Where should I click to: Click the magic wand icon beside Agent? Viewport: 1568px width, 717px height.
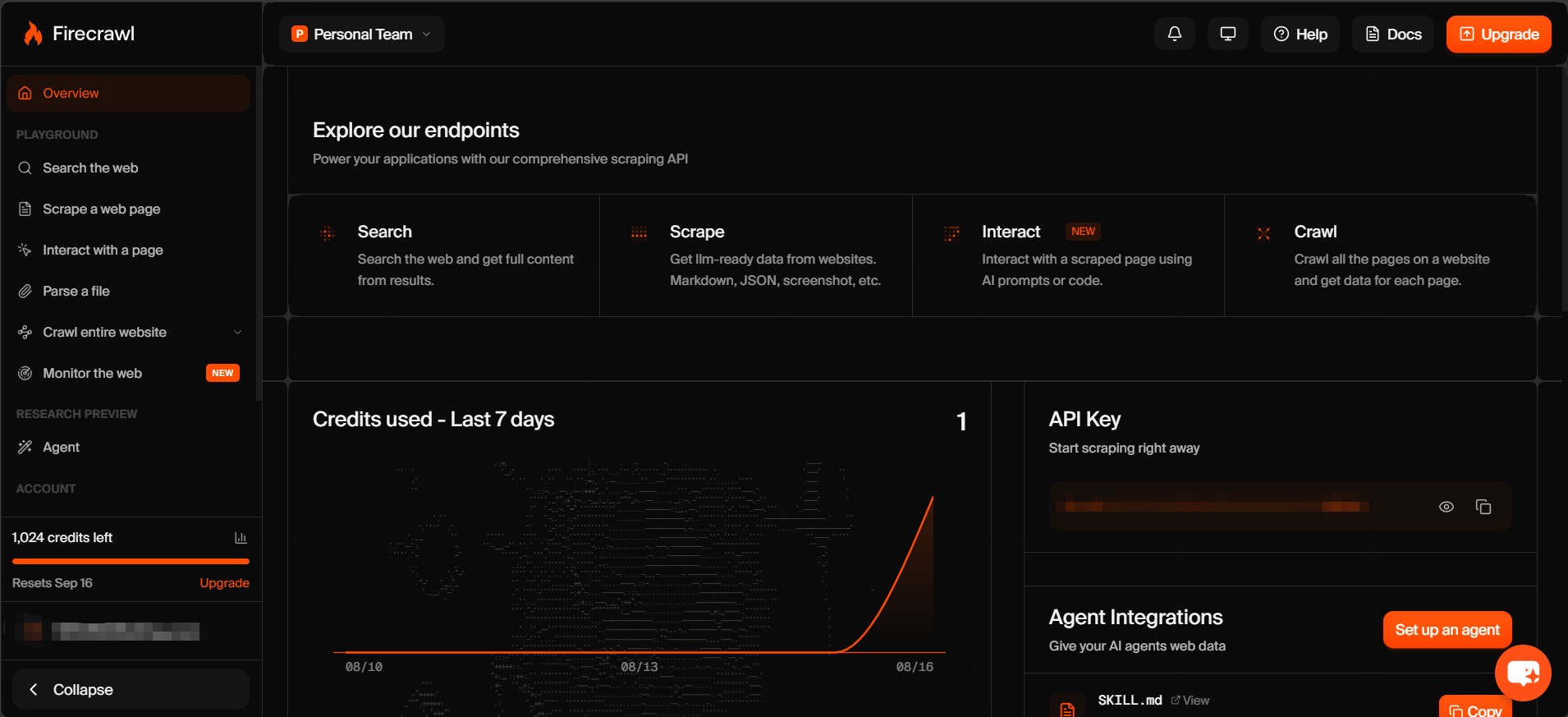pyautogui.click(x=25, y=448)
